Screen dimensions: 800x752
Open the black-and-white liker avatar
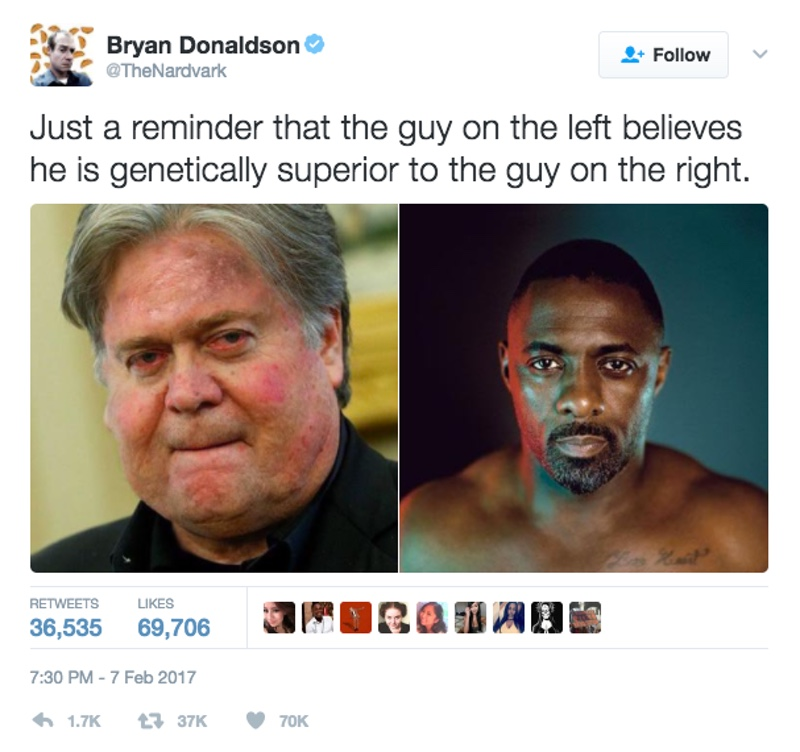[547, 617]
